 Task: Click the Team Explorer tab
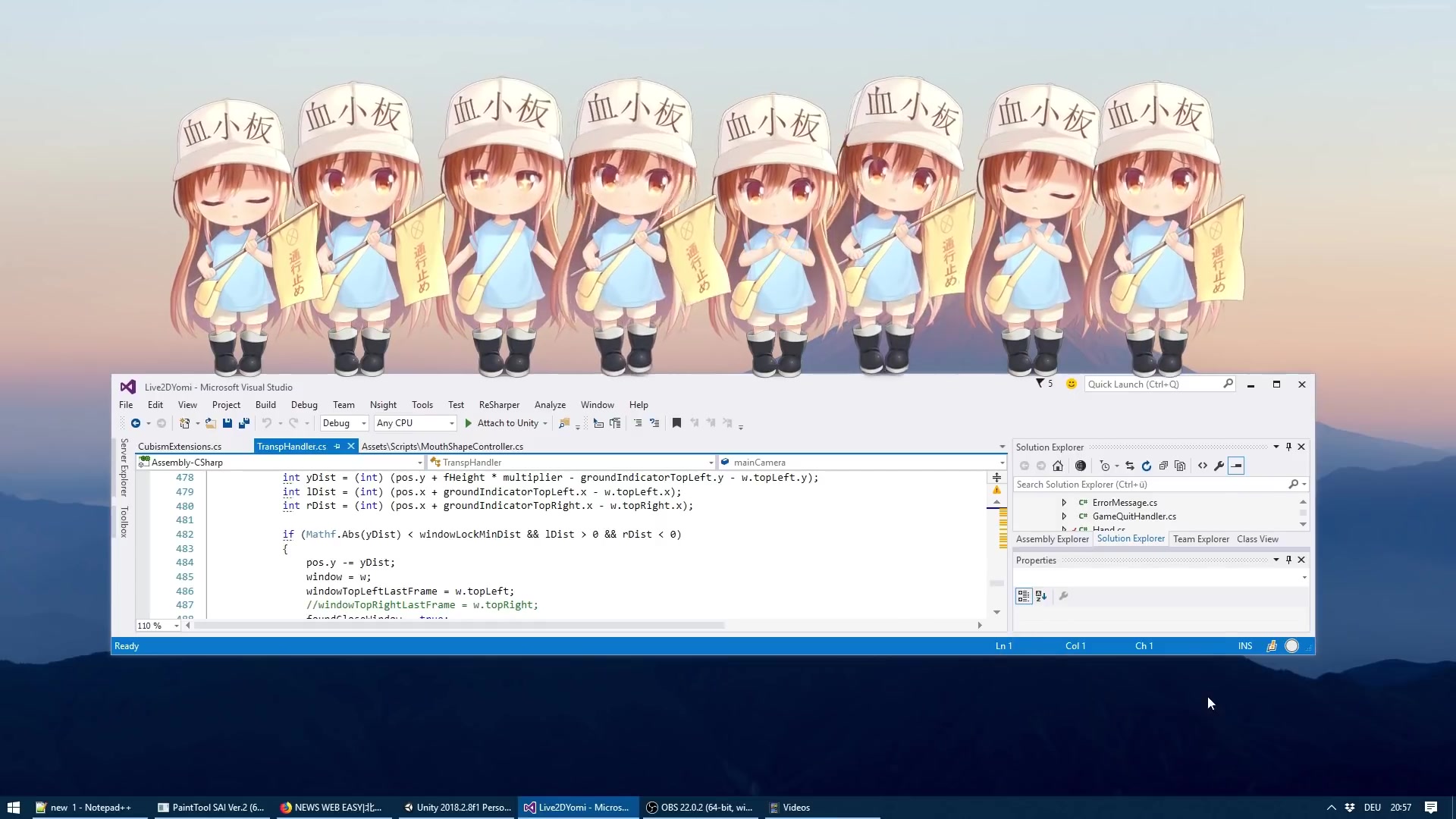(x=1201, y=539)
